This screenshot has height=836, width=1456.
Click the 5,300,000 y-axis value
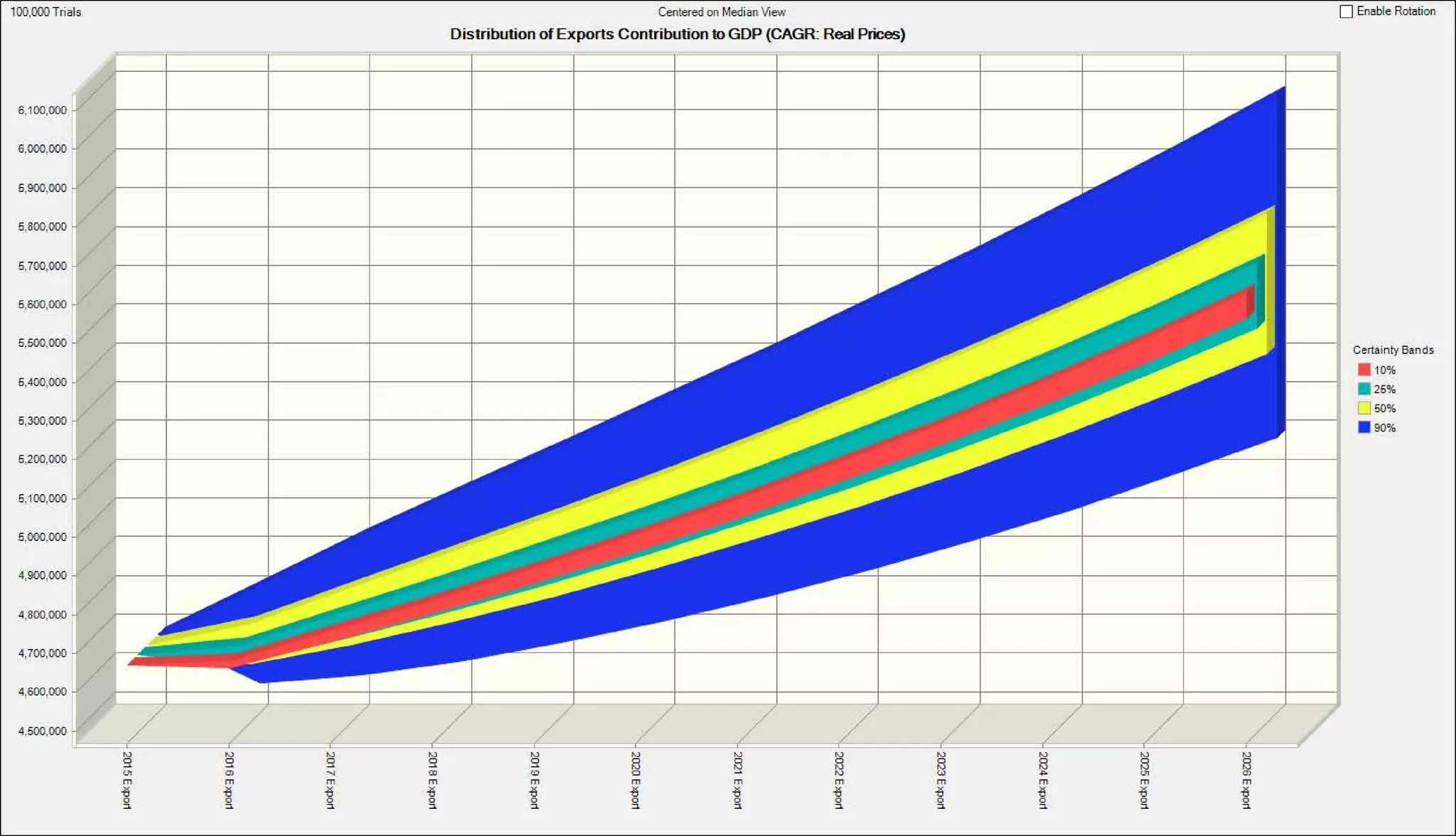[43, 420]
